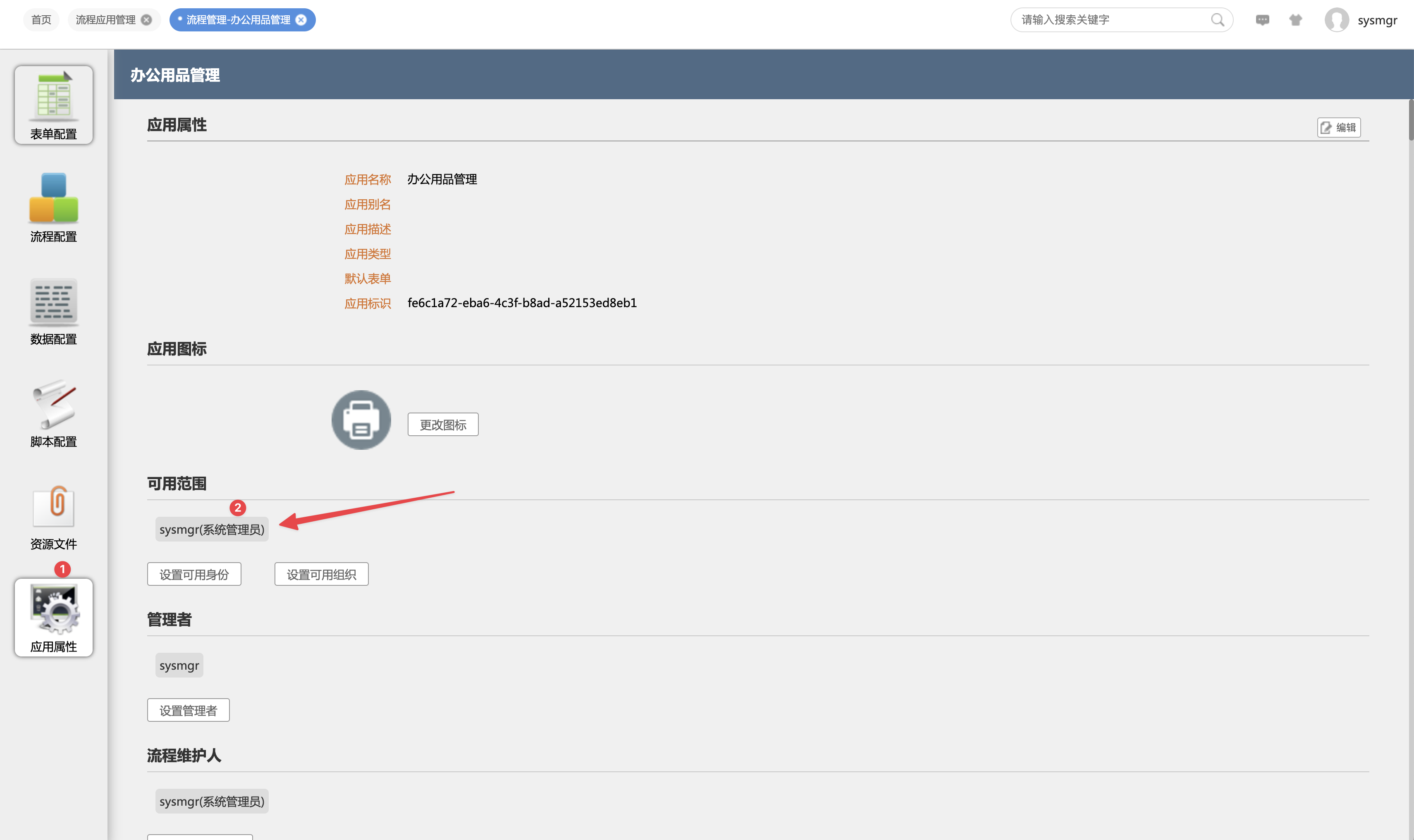Focus the search keyword input field

point(1109,20)
